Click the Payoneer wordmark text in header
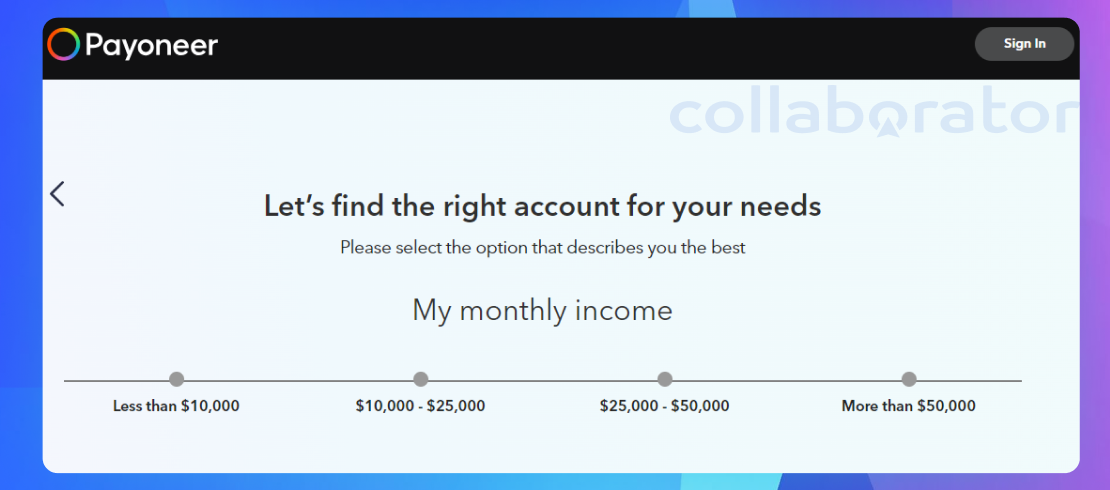The image size is (1110, 490). coord(151,46)
